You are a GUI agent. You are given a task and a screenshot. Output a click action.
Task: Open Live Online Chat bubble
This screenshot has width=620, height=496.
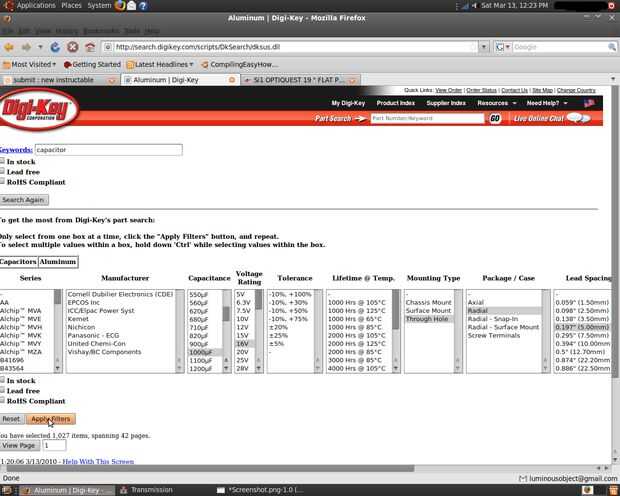[x=578, y=118]
